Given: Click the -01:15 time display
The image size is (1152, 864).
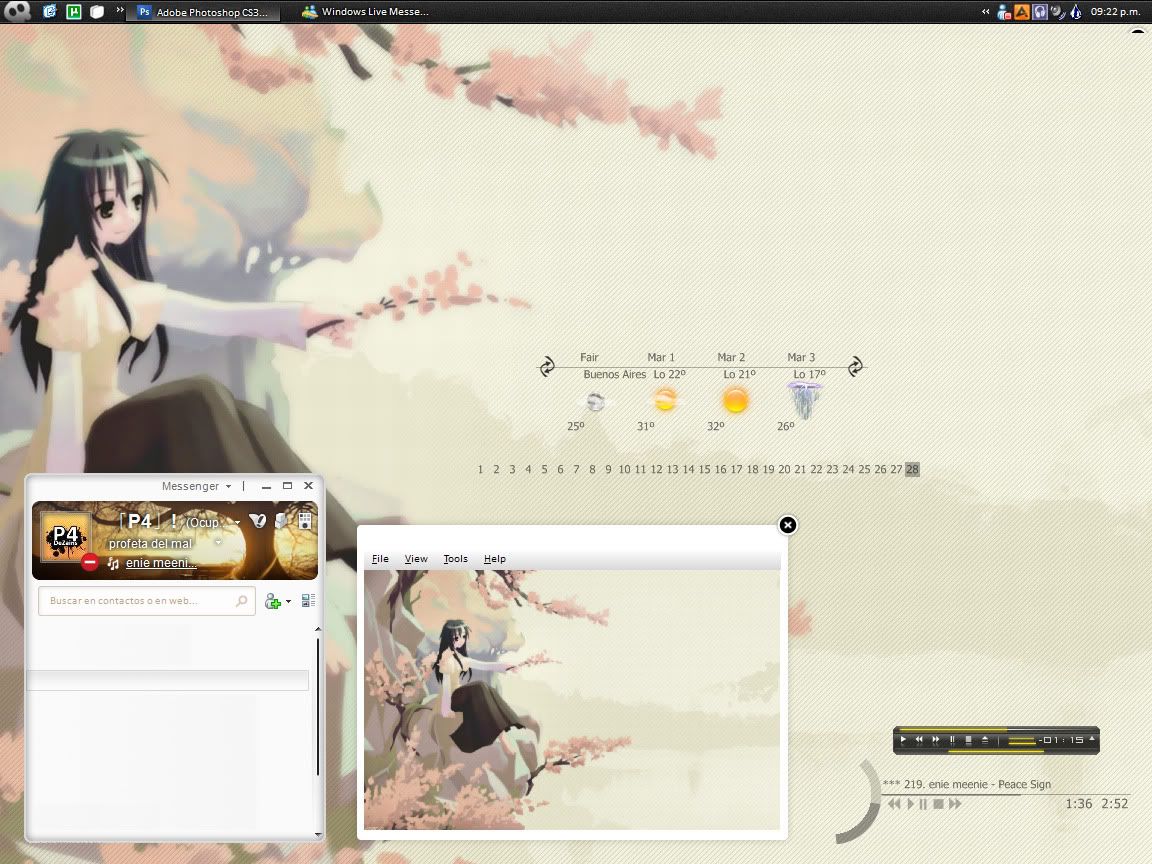Looking at the screenshot, I should [x=1062, y=740].
